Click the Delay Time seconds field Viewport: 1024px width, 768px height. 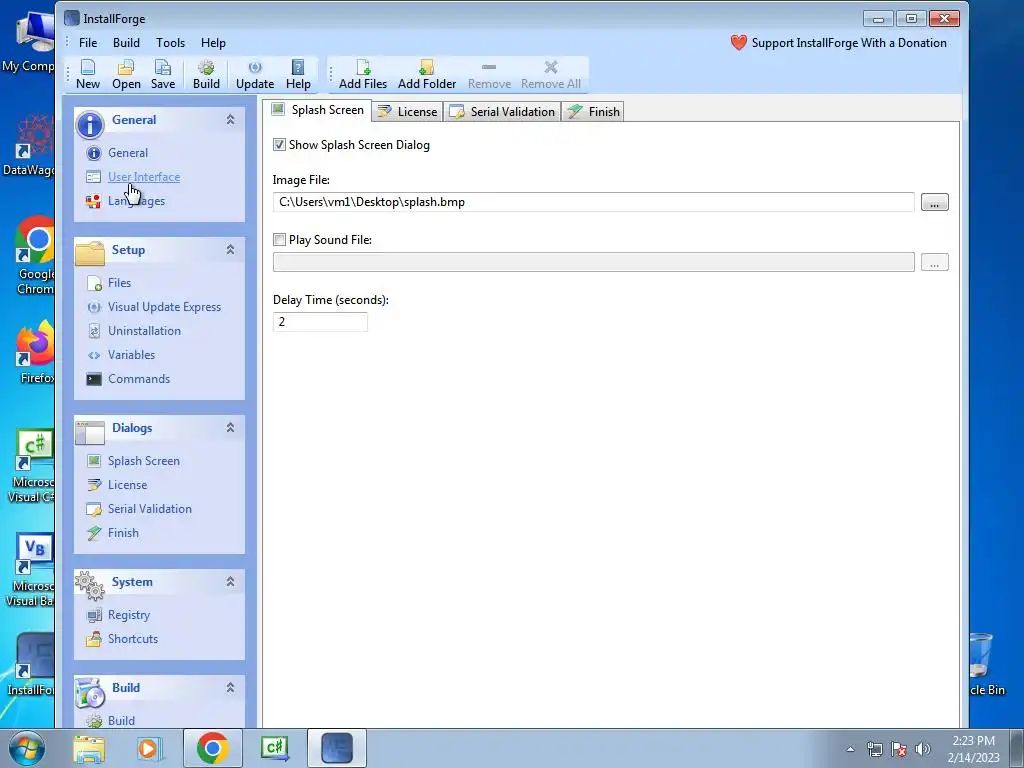(320, 322)
